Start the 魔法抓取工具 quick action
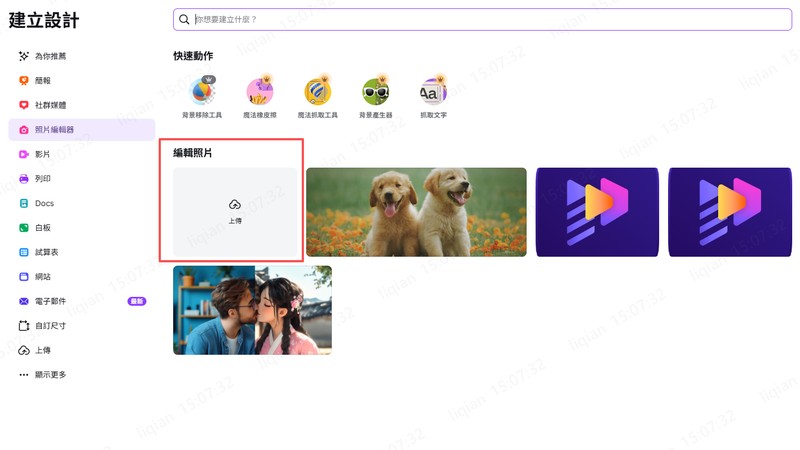The image size is (800, 450). coord(317,97)
